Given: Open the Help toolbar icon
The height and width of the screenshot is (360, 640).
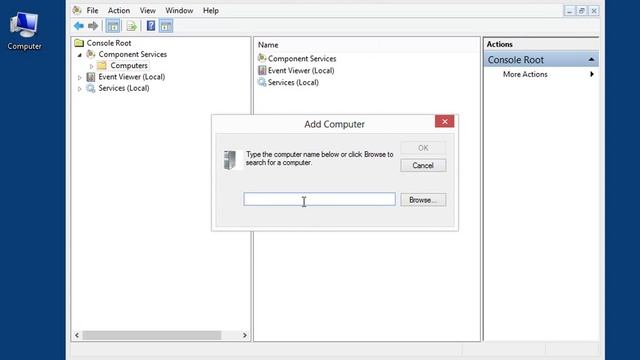Looking at the screenshot, I should [151, 26].
